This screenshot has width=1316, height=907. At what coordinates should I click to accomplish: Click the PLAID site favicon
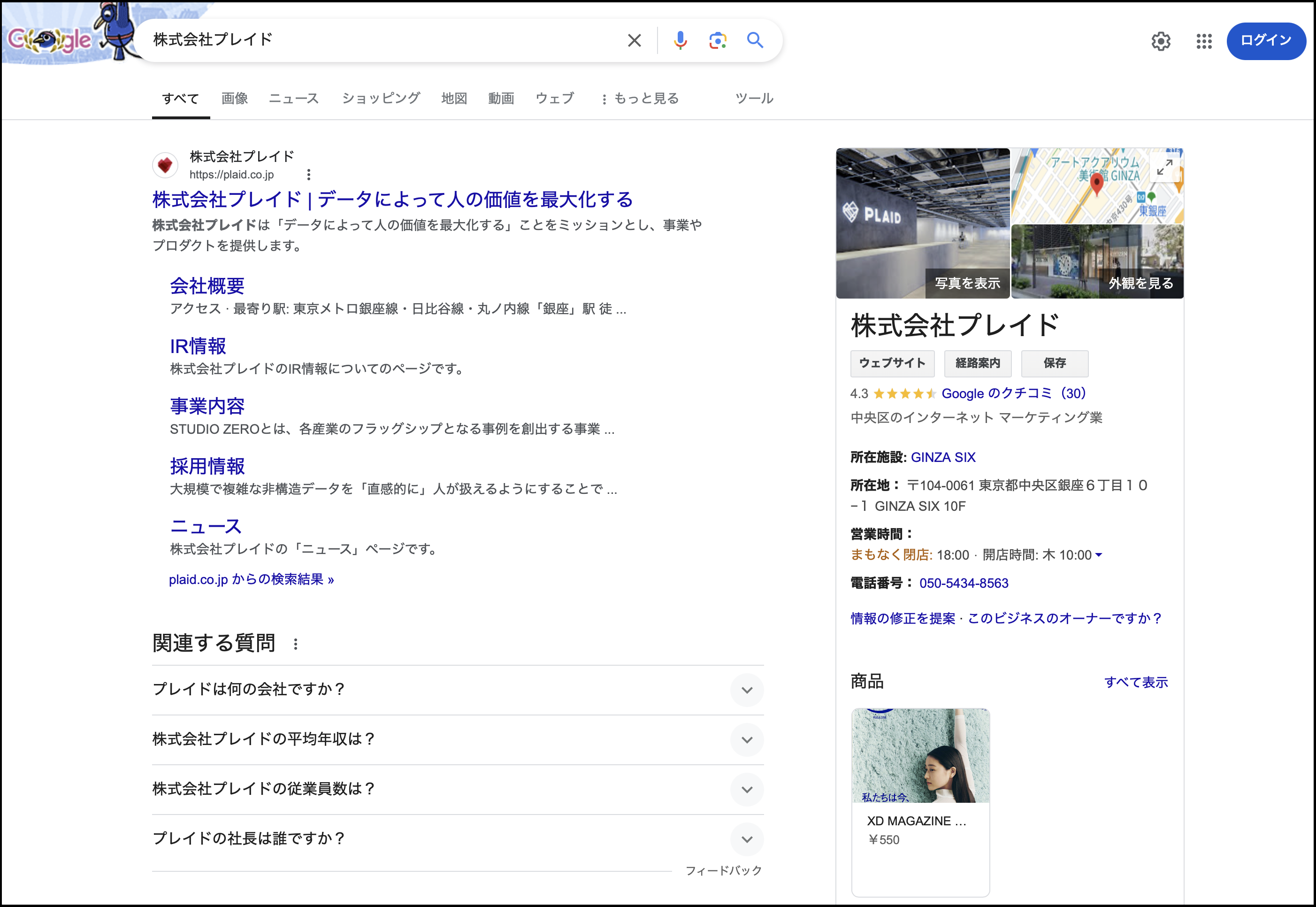pos(165,165)
